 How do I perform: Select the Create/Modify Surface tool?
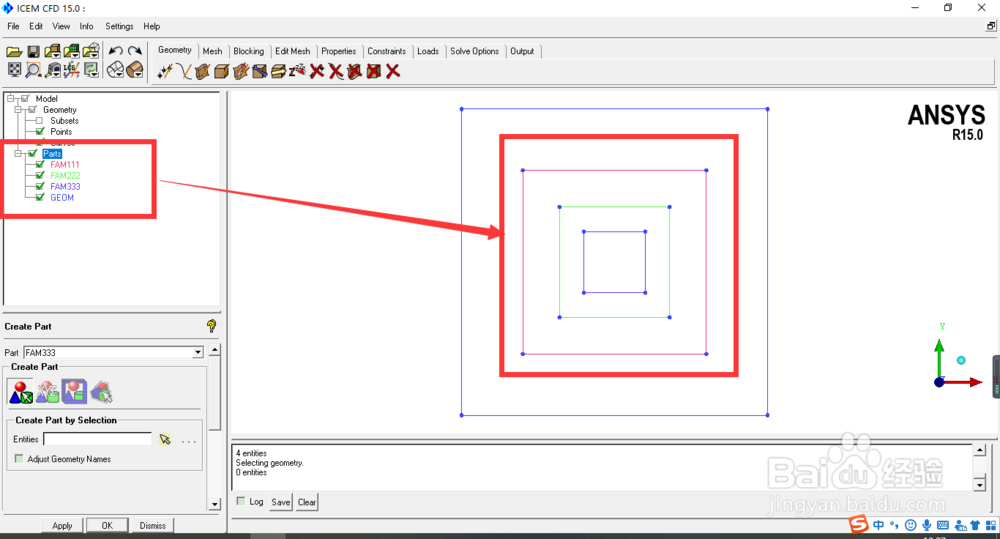(x=203, y=71)
